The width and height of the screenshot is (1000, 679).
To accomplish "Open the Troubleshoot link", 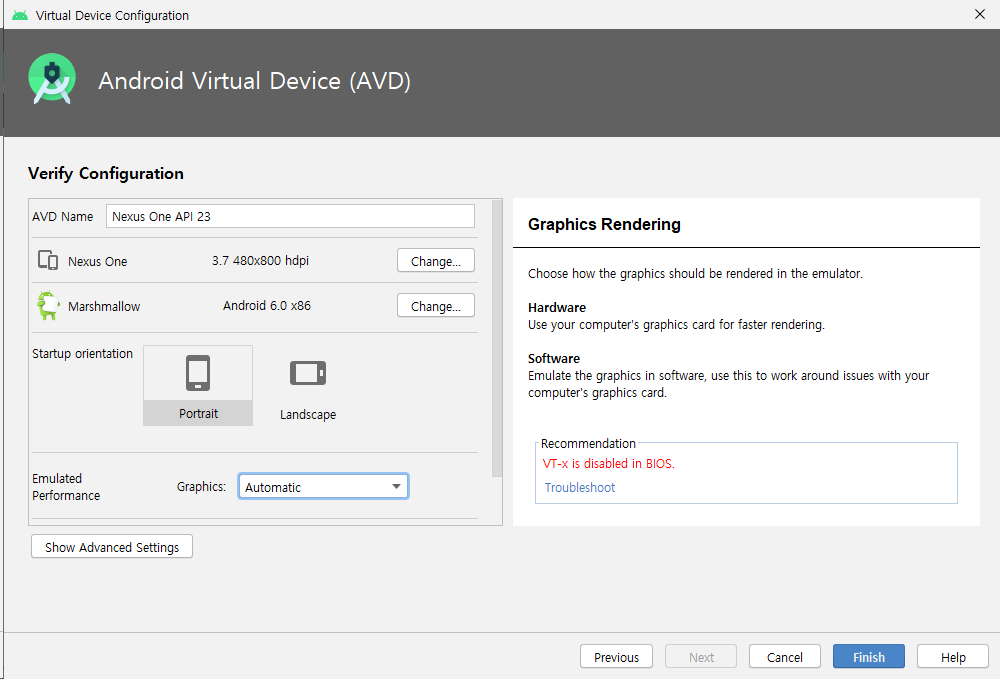I will click(x=580, y=488).
